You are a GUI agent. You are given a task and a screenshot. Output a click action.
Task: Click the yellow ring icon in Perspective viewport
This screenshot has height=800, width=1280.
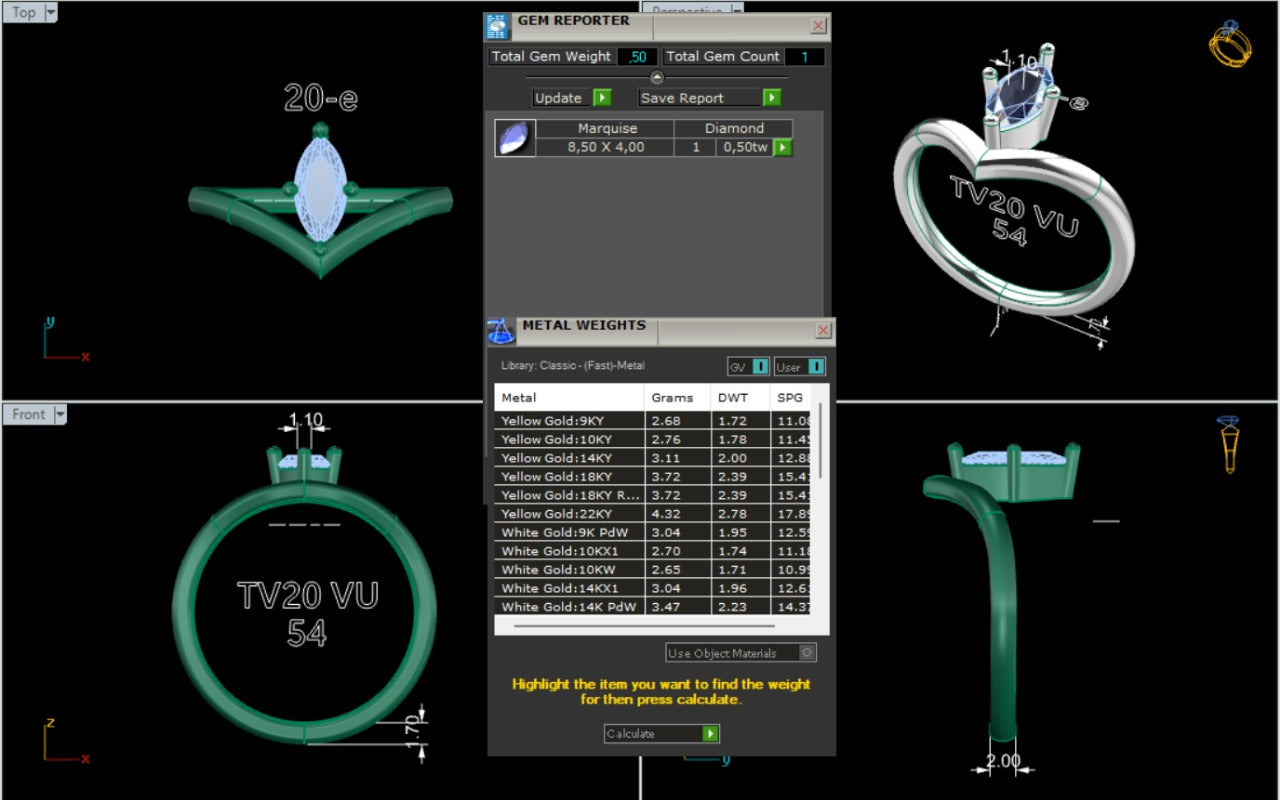click(x=1230, y=44)
